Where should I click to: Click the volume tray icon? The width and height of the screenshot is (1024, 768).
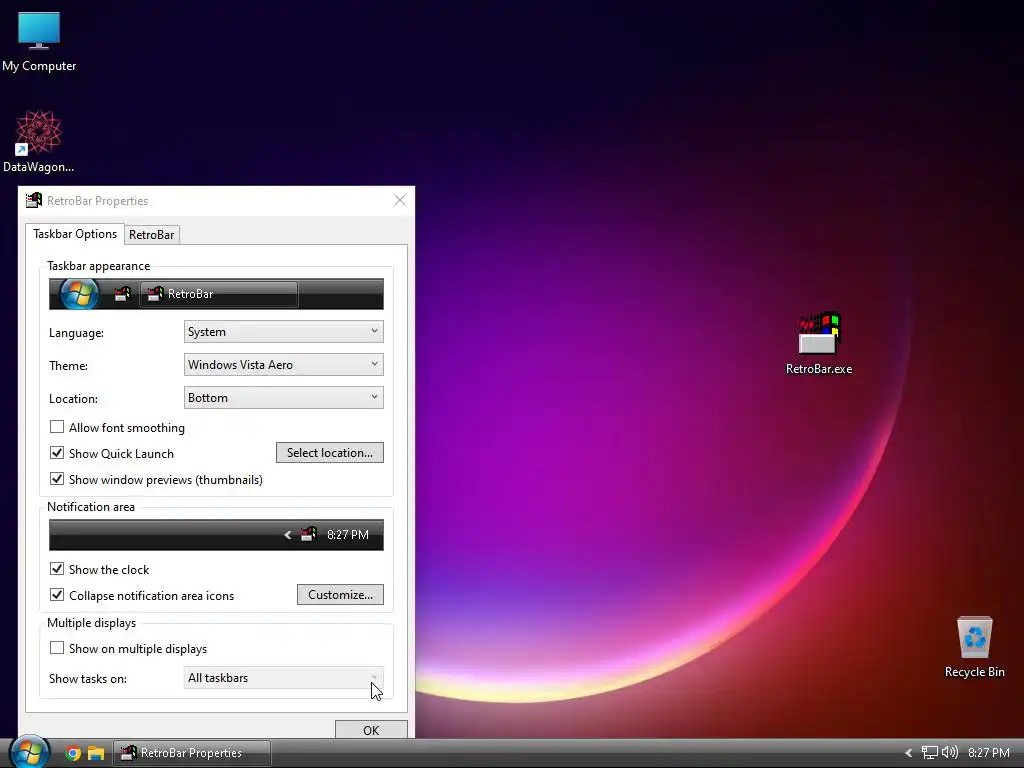pyautogui.click(x=950, y=753)
